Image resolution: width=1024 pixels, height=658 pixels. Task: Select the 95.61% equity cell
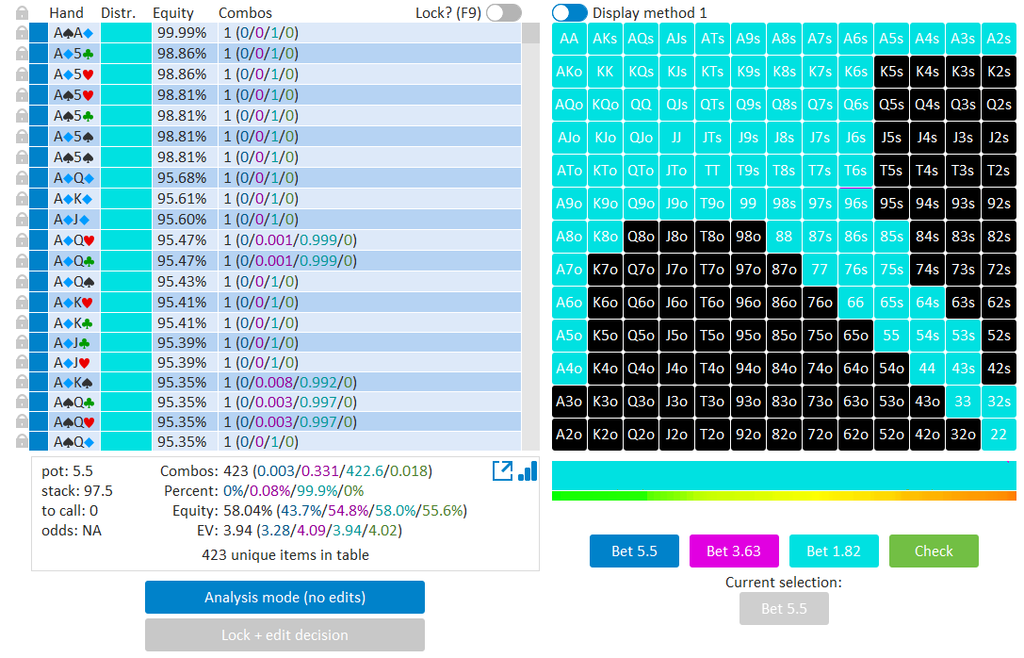pyautogui.click(x=182, y=198)
